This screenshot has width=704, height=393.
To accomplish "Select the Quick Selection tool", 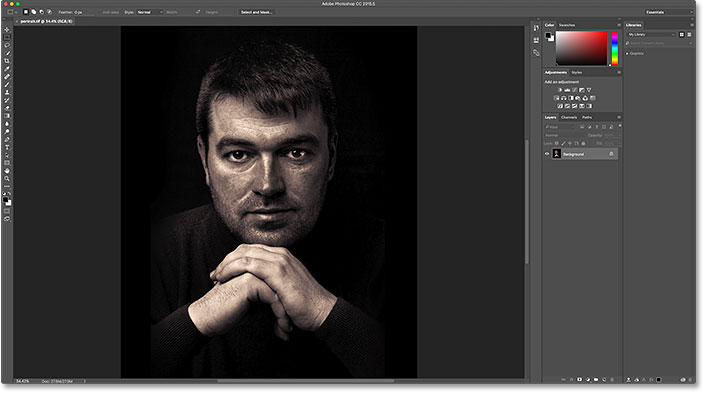I will [x=7, y=53].
